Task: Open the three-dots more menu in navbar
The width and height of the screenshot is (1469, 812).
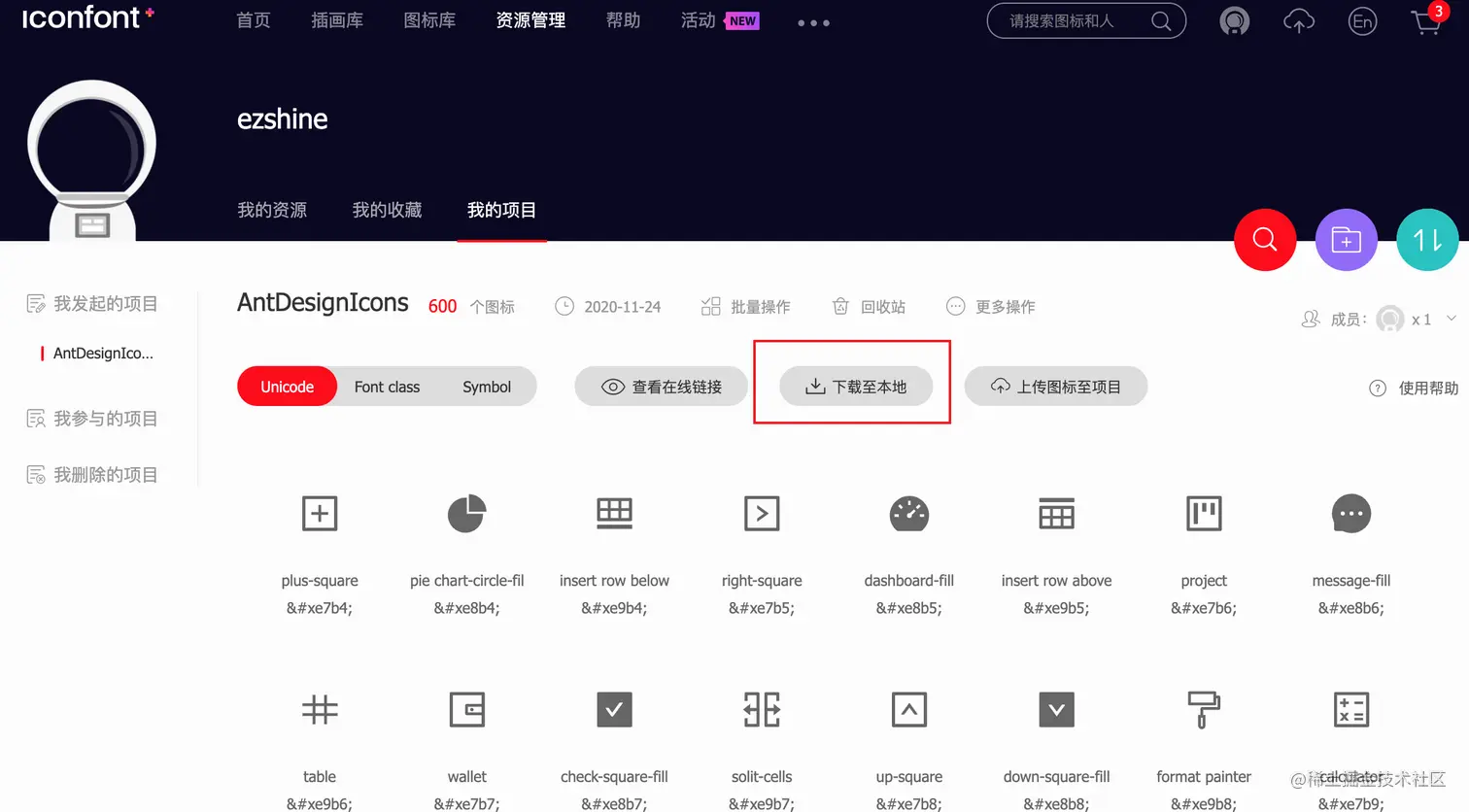Action: click(813, 22)
